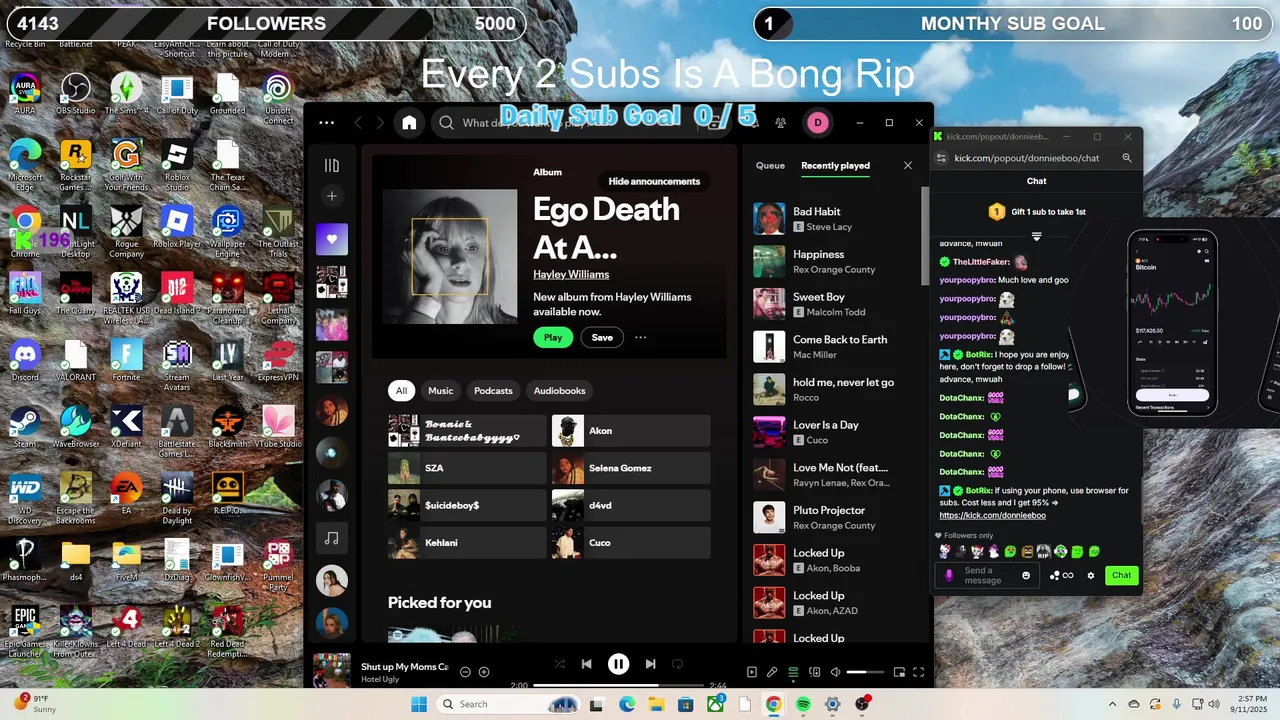Toggle the queue panel button

pyautogui.click(x=793, y=672)
